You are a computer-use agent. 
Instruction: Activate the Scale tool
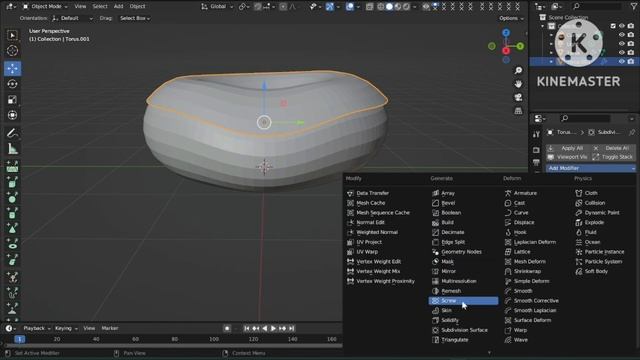click(x=12, y=100)
